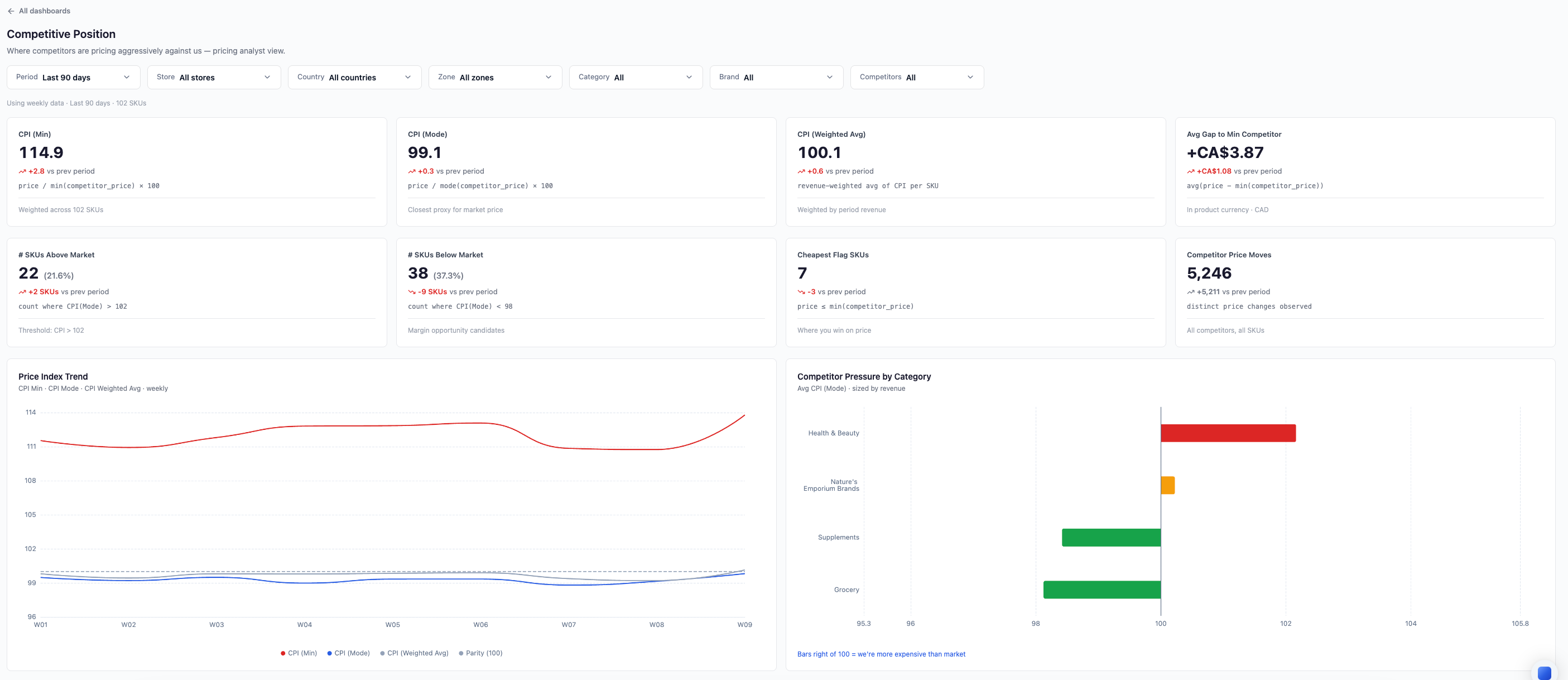The image size is (1568, 680).
Task: Click the W05 axis label
Action: (393, 625)
